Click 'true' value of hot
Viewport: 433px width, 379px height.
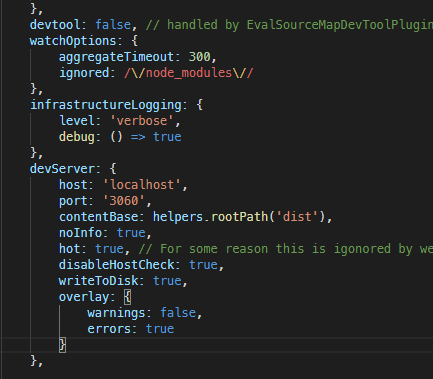(x=109, y=249)
